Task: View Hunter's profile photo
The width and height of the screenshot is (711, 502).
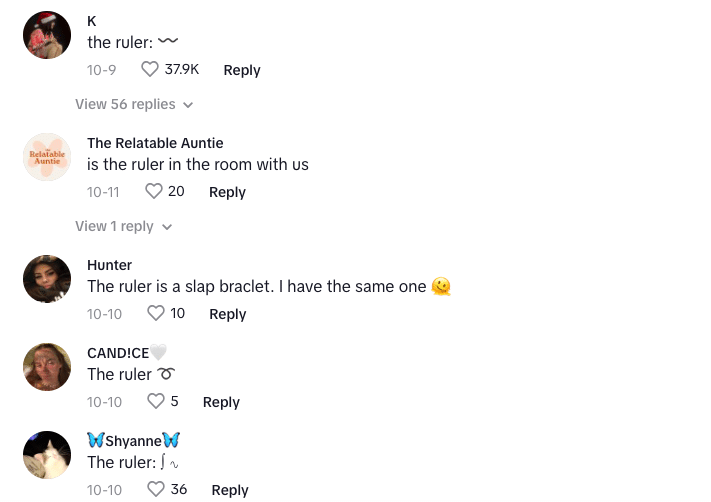Action: coord(47,279)
